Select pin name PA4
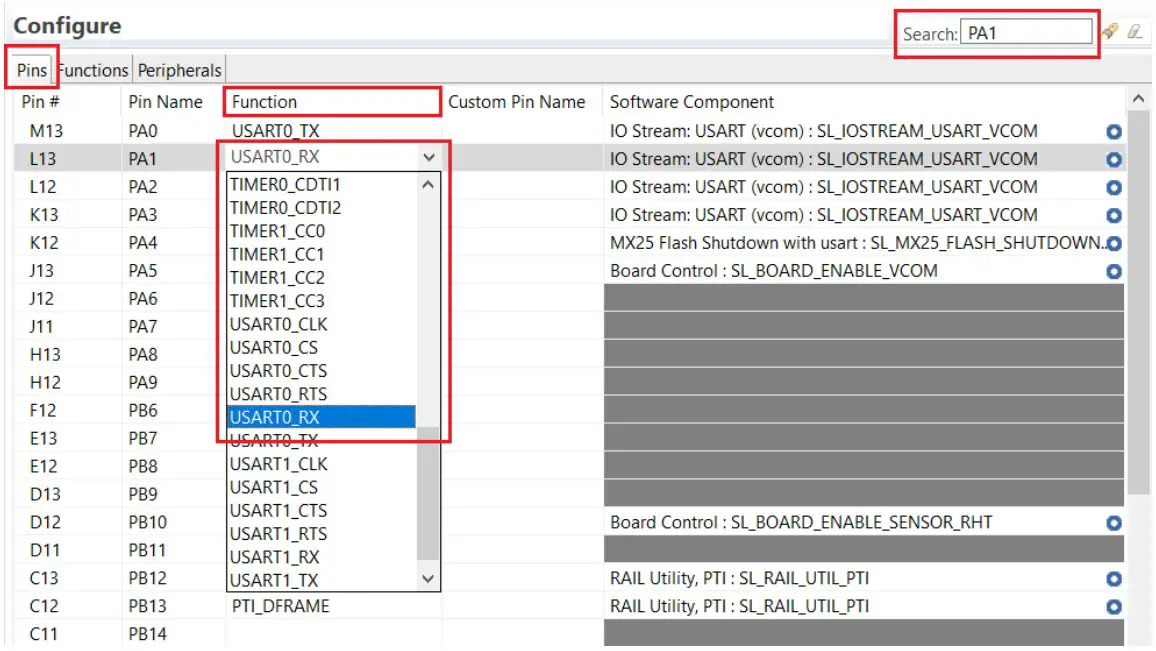 tap(143, 243)
